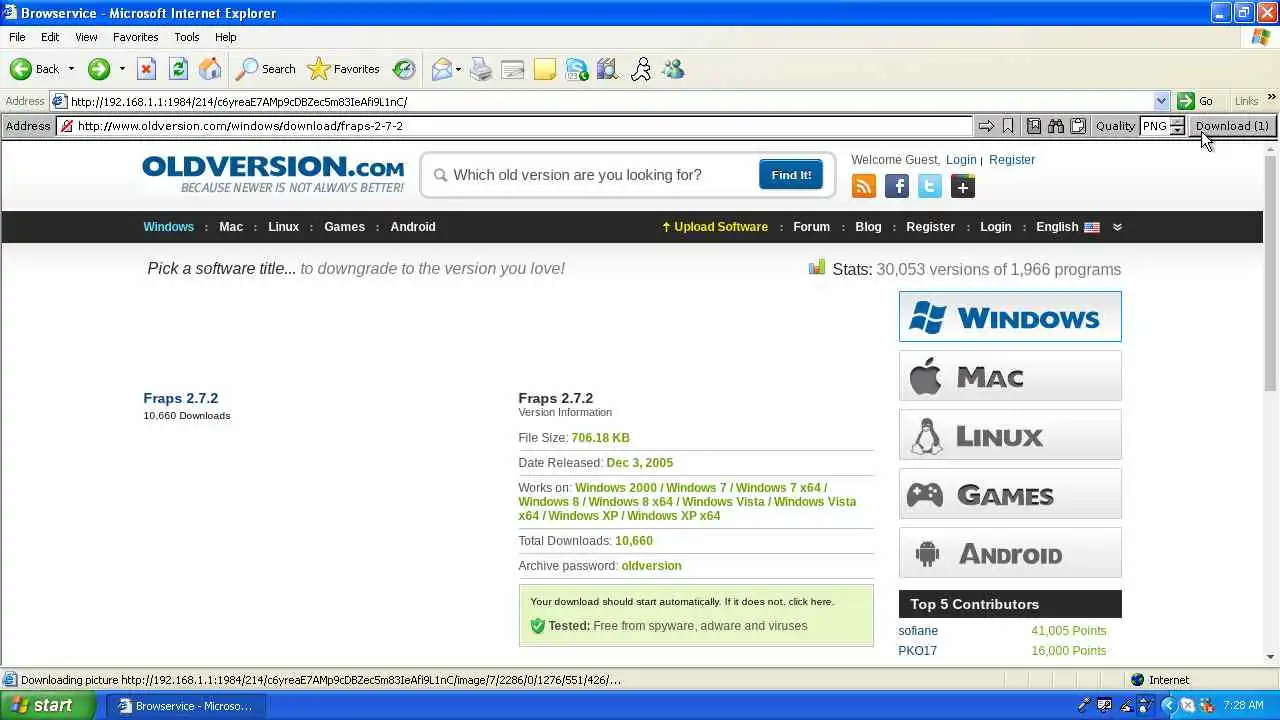The width and height of the screenshot is (1280, 720).
Task: Refresh the page using the Refresh icon
Action: click(178, 69)
